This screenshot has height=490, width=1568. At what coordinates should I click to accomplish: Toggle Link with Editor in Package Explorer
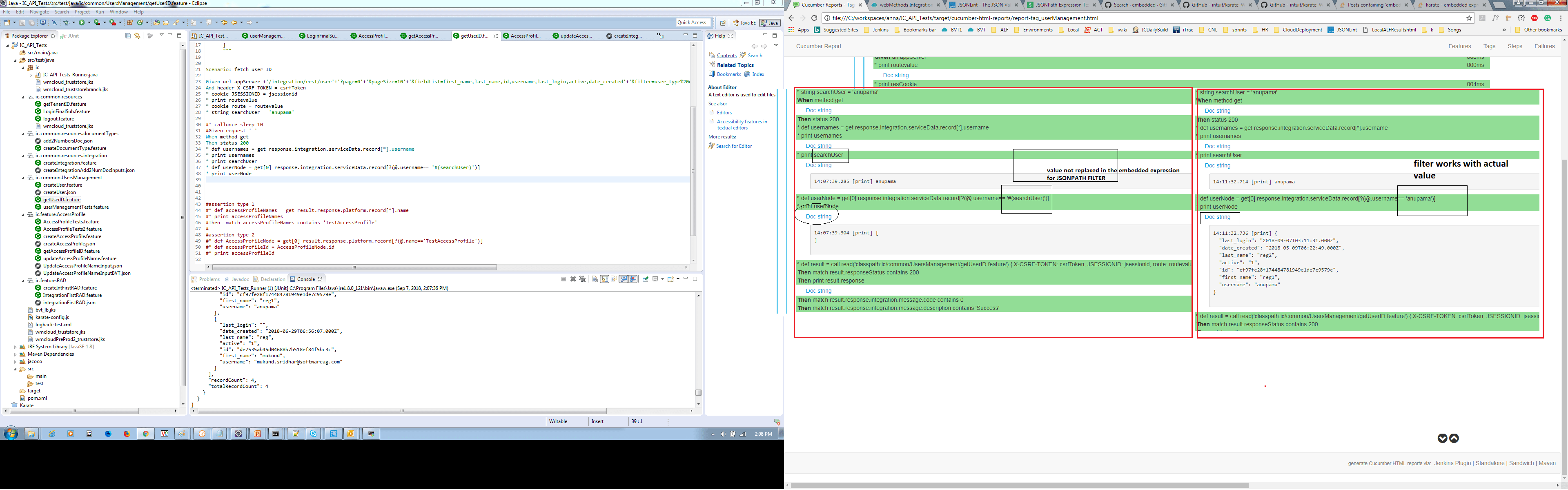coord(137,36)
